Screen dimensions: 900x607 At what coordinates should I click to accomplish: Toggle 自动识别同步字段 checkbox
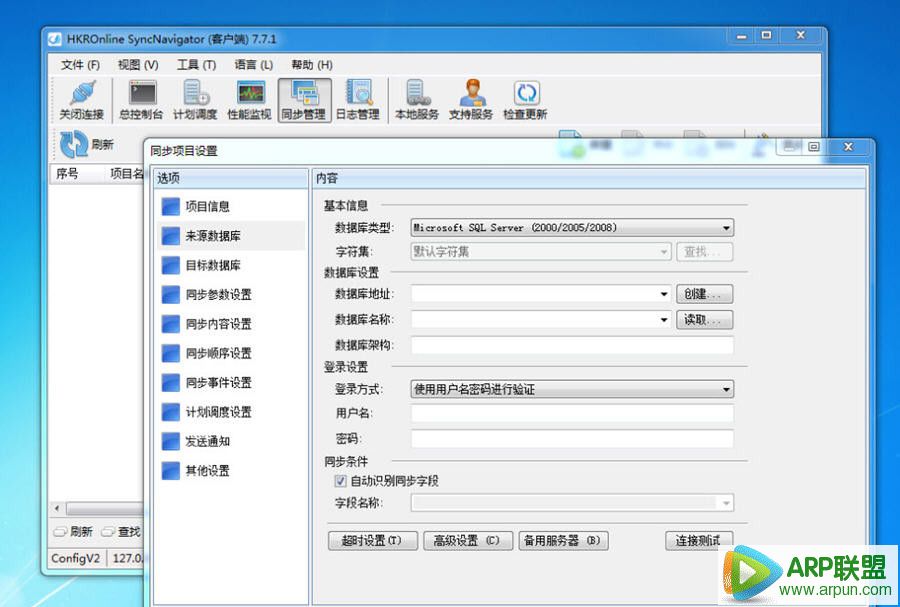(x=341, y=481)
